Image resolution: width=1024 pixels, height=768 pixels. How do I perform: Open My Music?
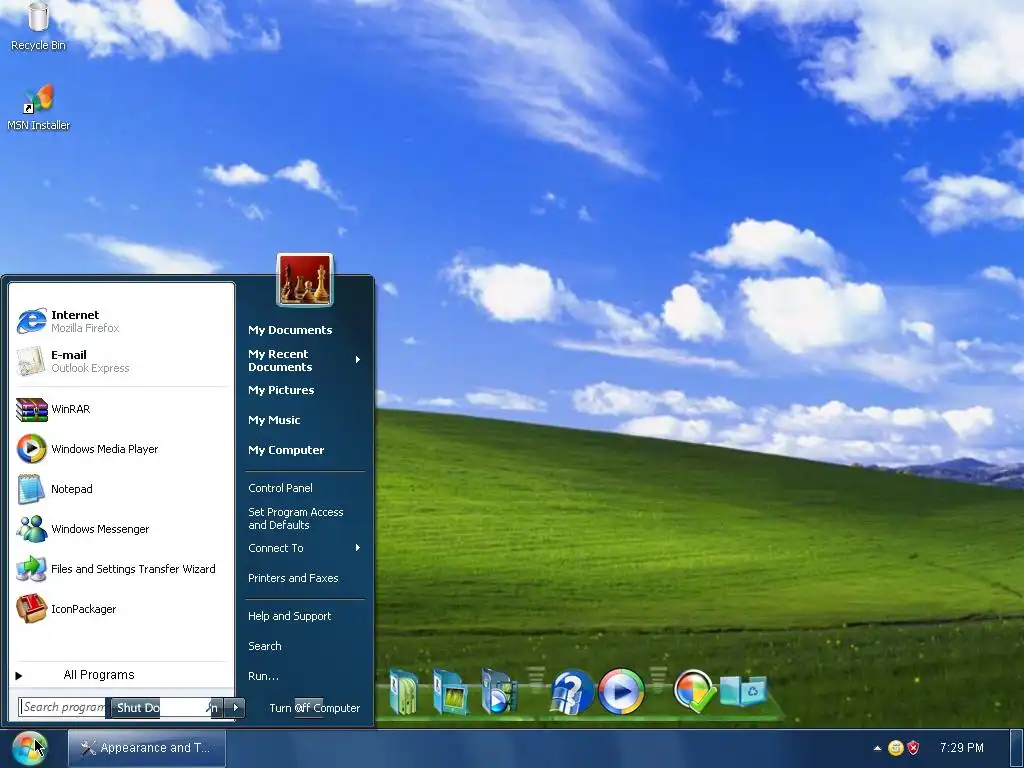pyautogui.click(x=274, y=420)
